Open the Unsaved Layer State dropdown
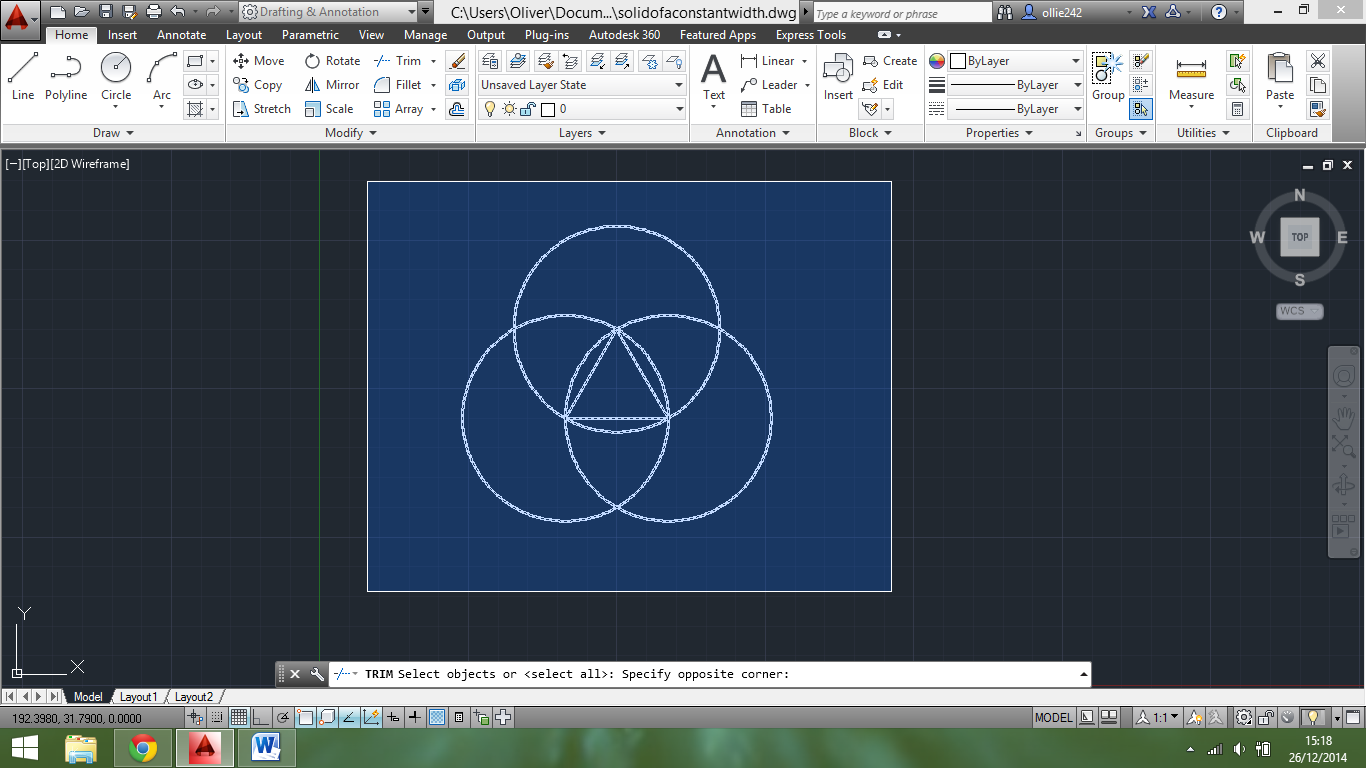The width and height of the screenshot is (1366, 768). pos(582,85)
